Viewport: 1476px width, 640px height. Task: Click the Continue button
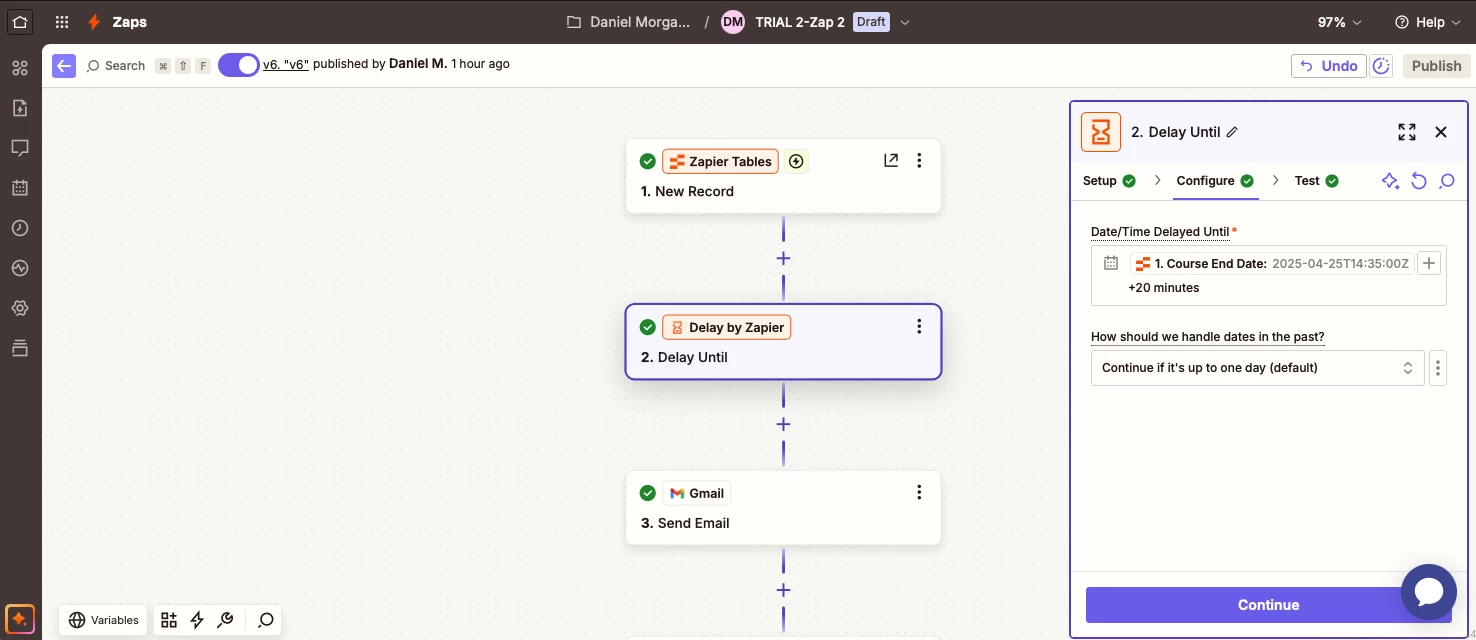1268,605
